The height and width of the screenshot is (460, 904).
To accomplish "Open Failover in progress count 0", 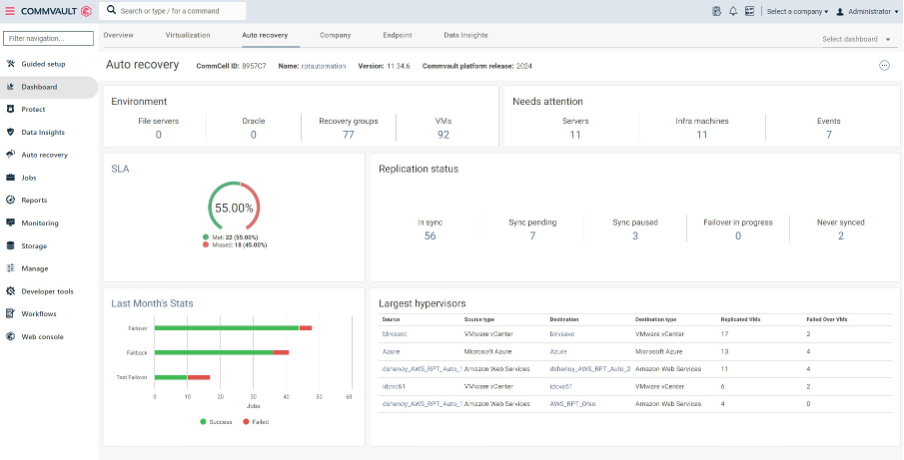I will click(738, 236).
